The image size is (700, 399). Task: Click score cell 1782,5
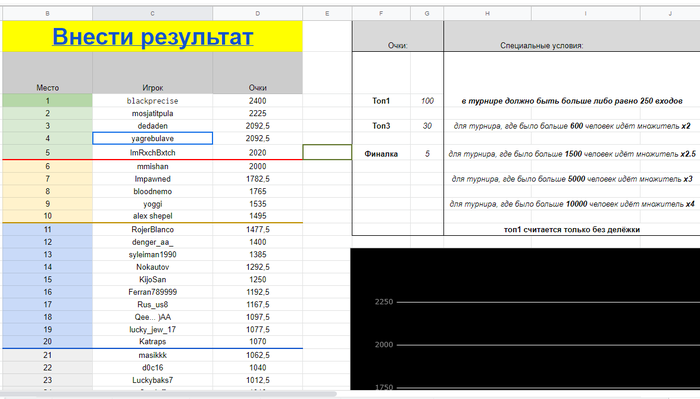click(x=258, y=179)
